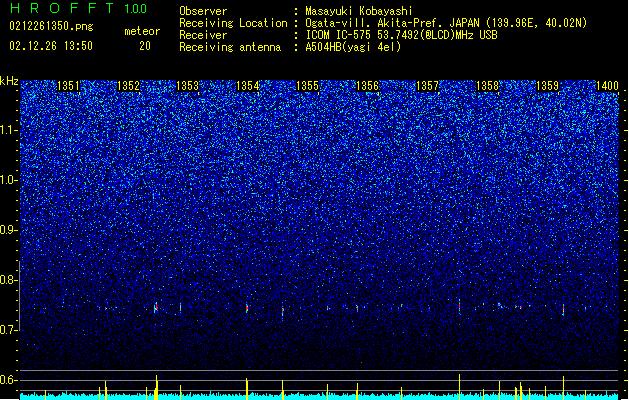Click the 0.8 kHz frequency axis label

[9, 280]
